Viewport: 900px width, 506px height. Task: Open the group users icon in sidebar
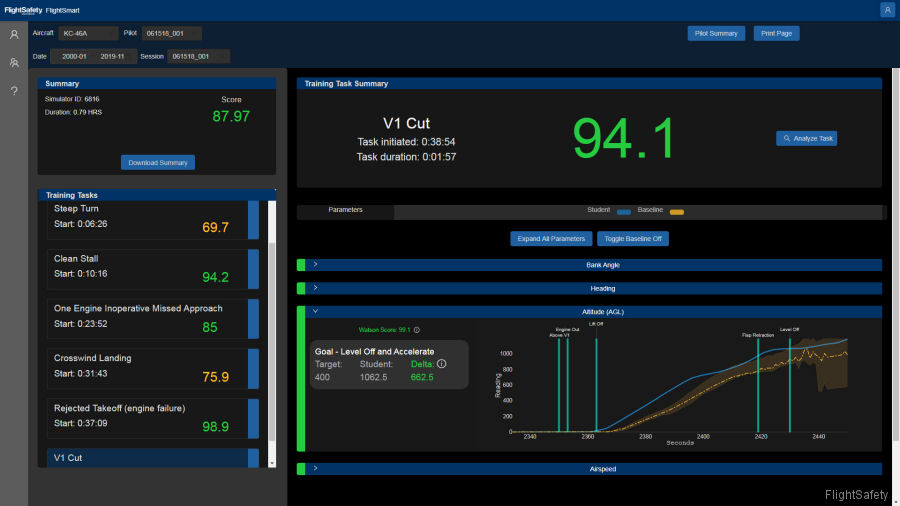pos(14,63)
